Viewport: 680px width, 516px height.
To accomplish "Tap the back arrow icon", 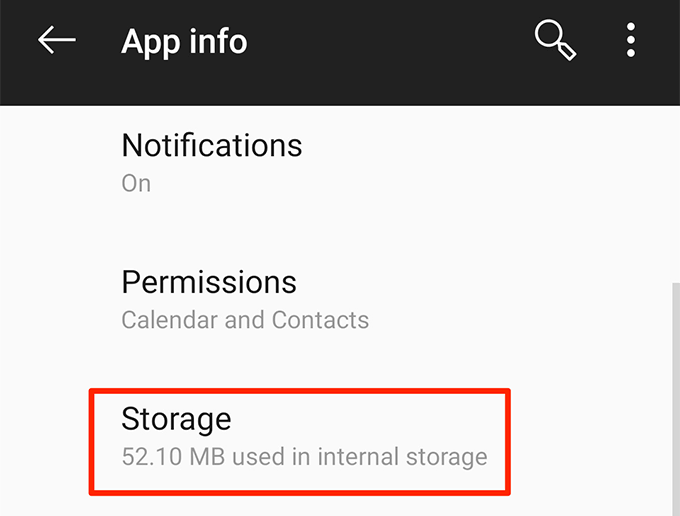I will [x=57, y=41].
